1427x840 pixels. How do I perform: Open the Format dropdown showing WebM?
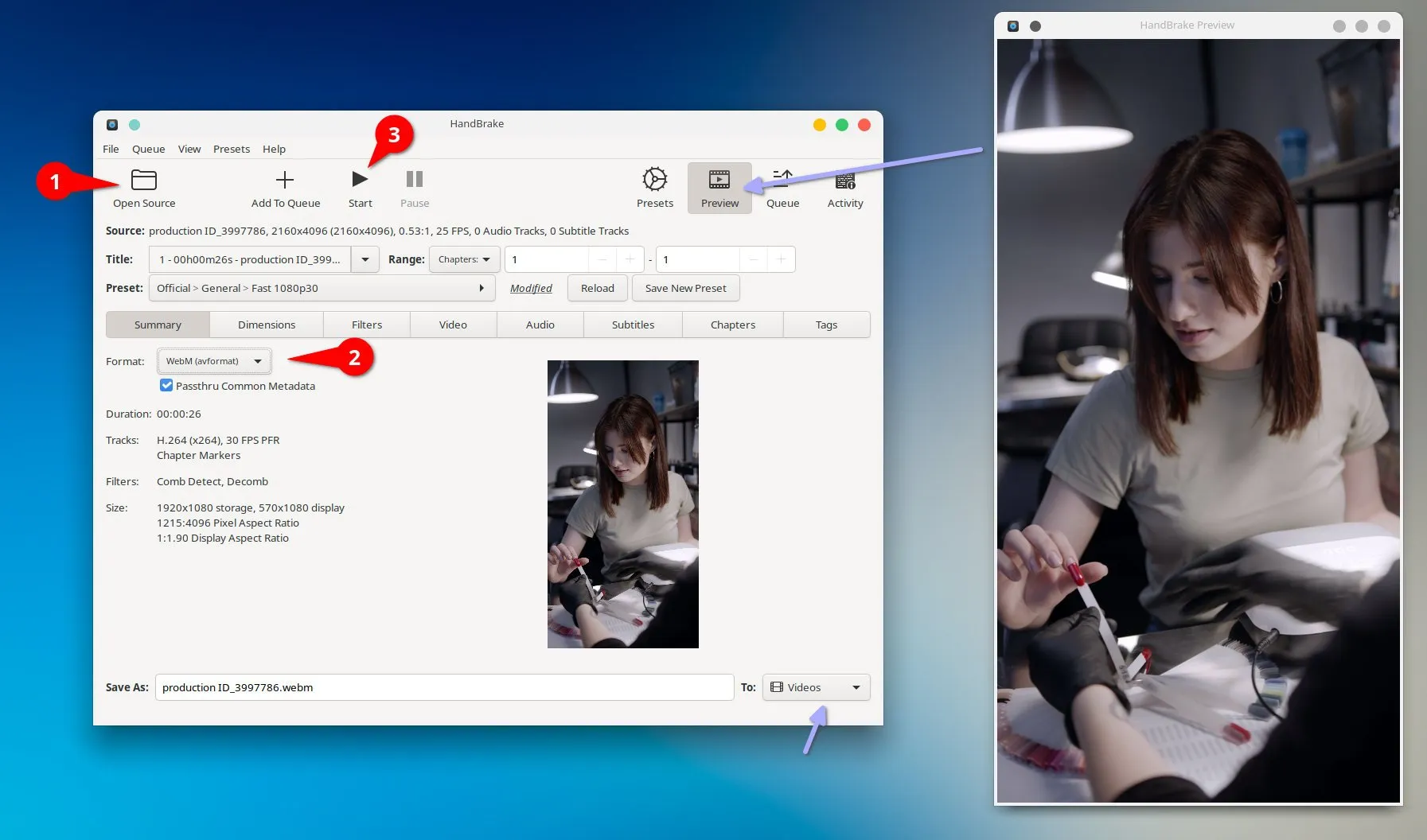coord(213,360)
